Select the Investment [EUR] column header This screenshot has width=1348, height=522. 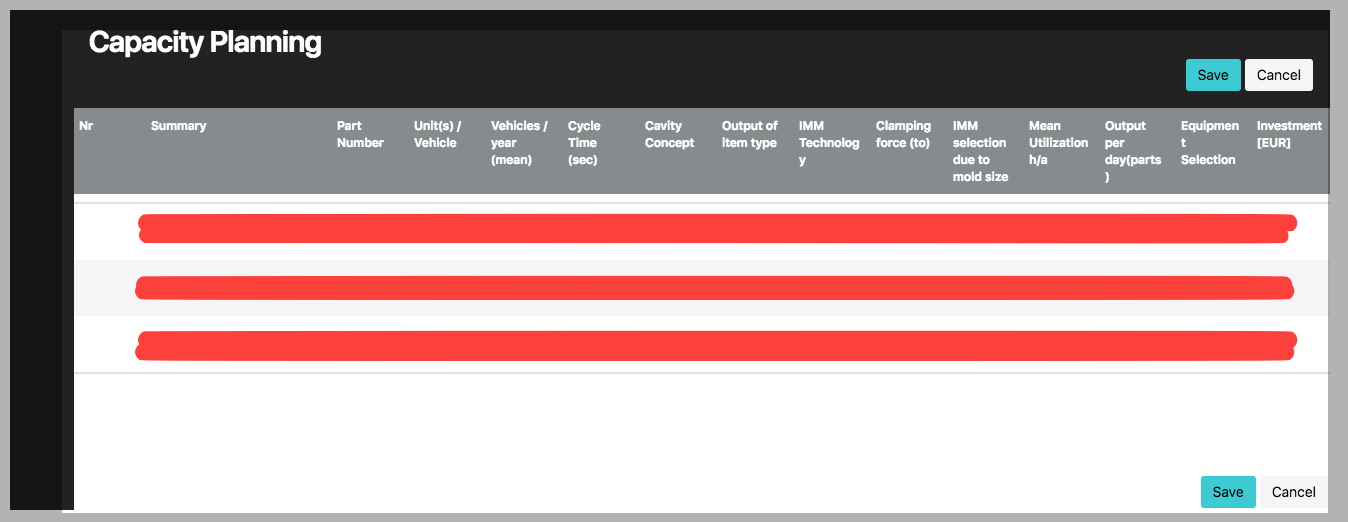coord(1289,134)
